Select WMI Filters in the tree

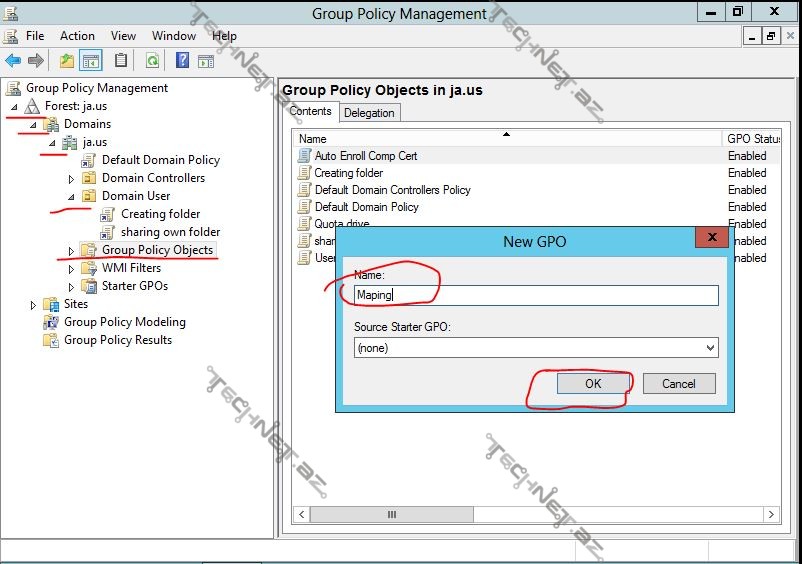(131, 268)
